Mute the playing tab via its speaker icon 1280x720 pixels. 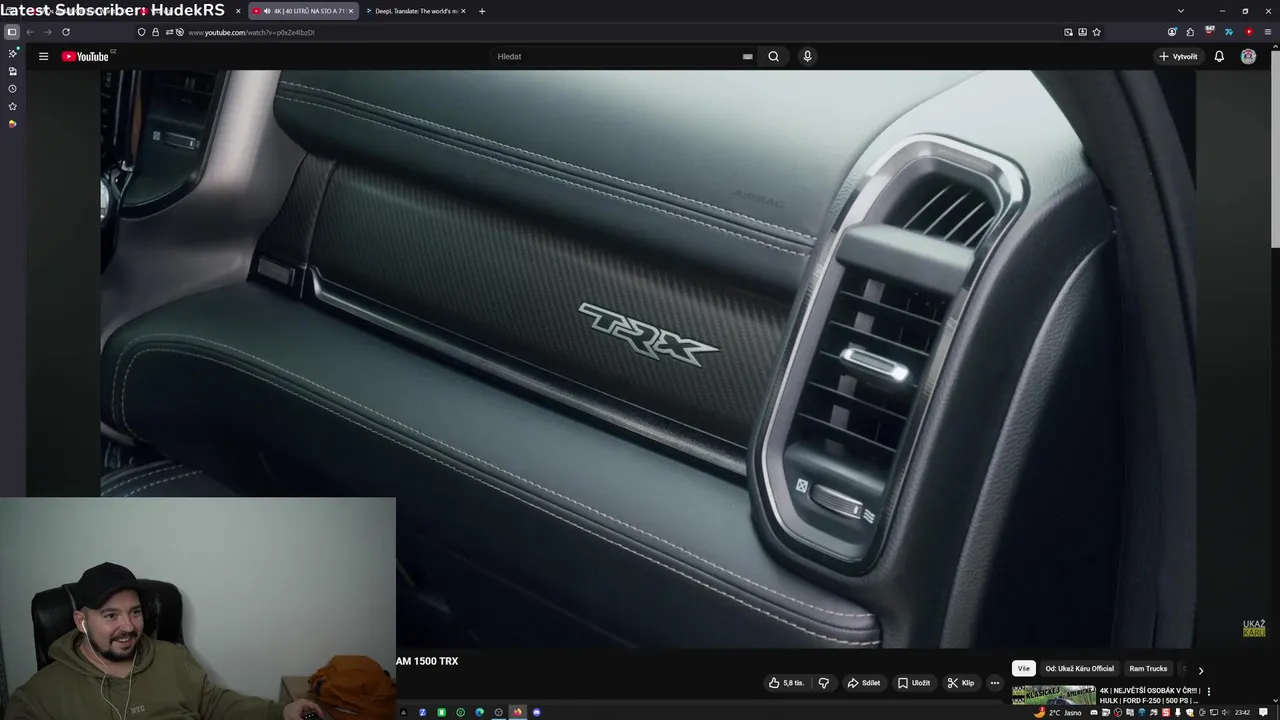pos(267,11)
